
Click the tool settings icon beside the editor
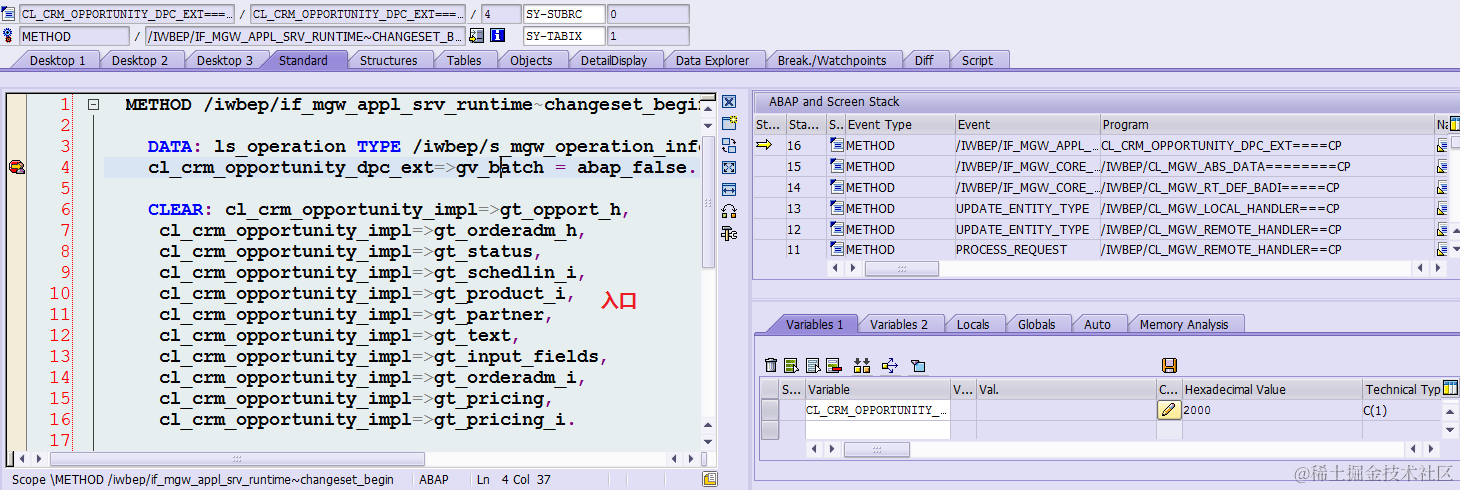click(x=729, y=233)
